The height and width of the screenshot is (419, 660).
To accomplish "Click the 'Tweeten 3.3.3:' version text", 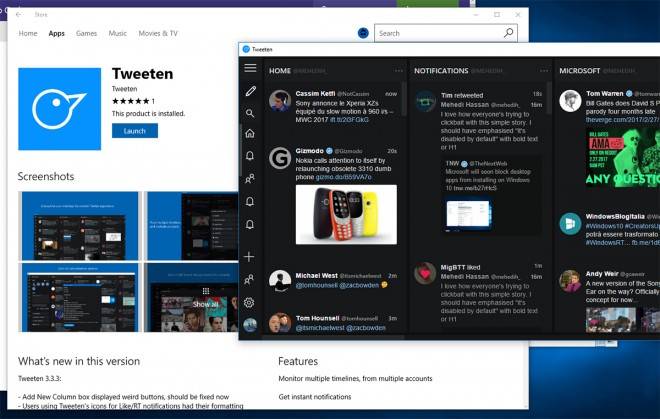I will click(x=40, y=379).
